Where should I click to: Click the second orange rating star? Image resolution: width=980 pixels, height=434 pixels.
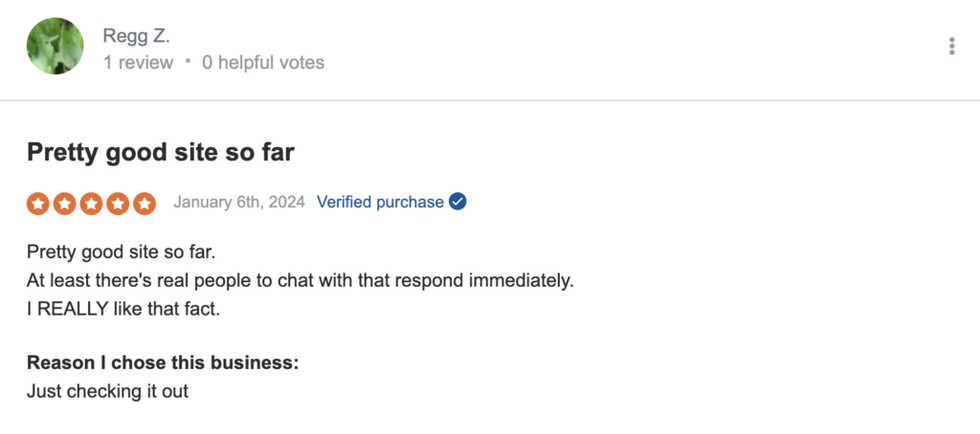point(65,203)
